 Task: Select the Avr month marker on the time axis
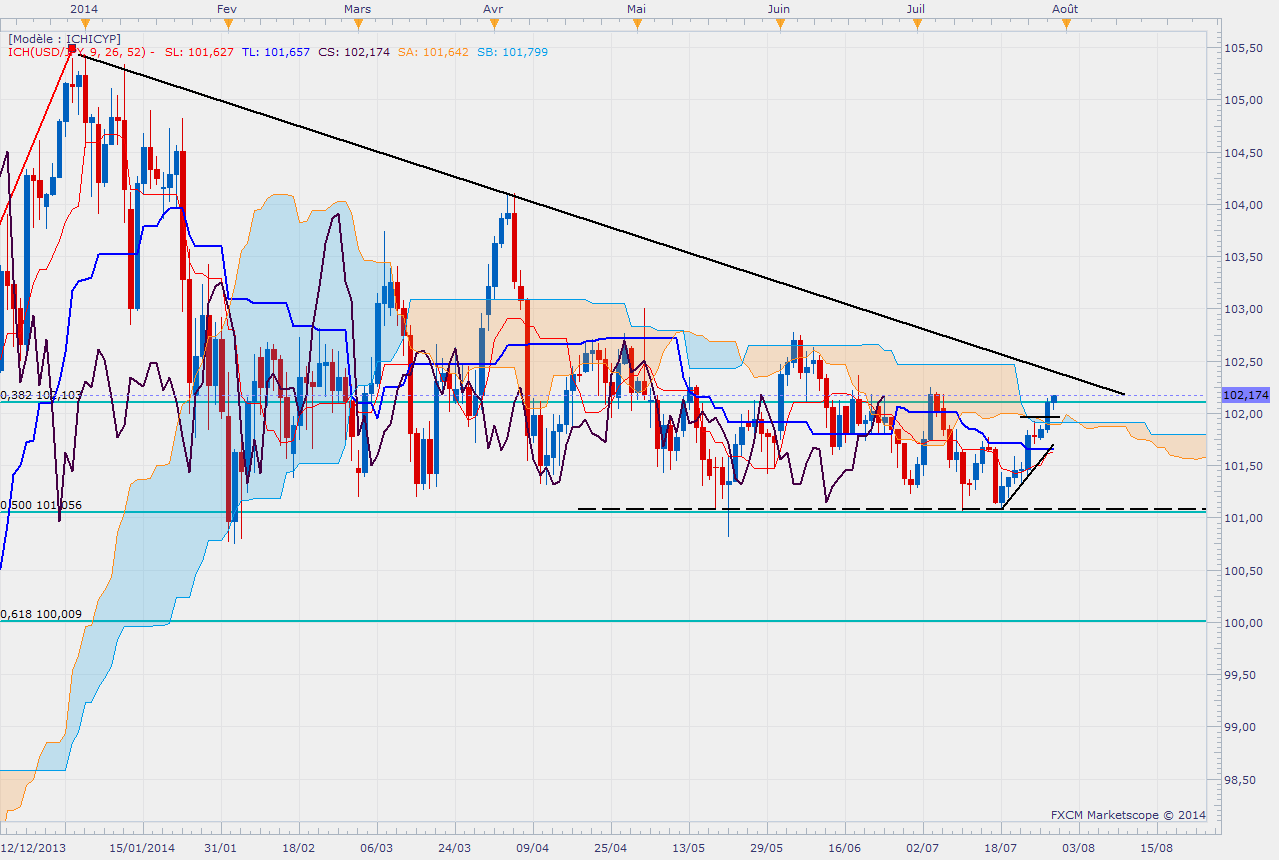[492, 9]
